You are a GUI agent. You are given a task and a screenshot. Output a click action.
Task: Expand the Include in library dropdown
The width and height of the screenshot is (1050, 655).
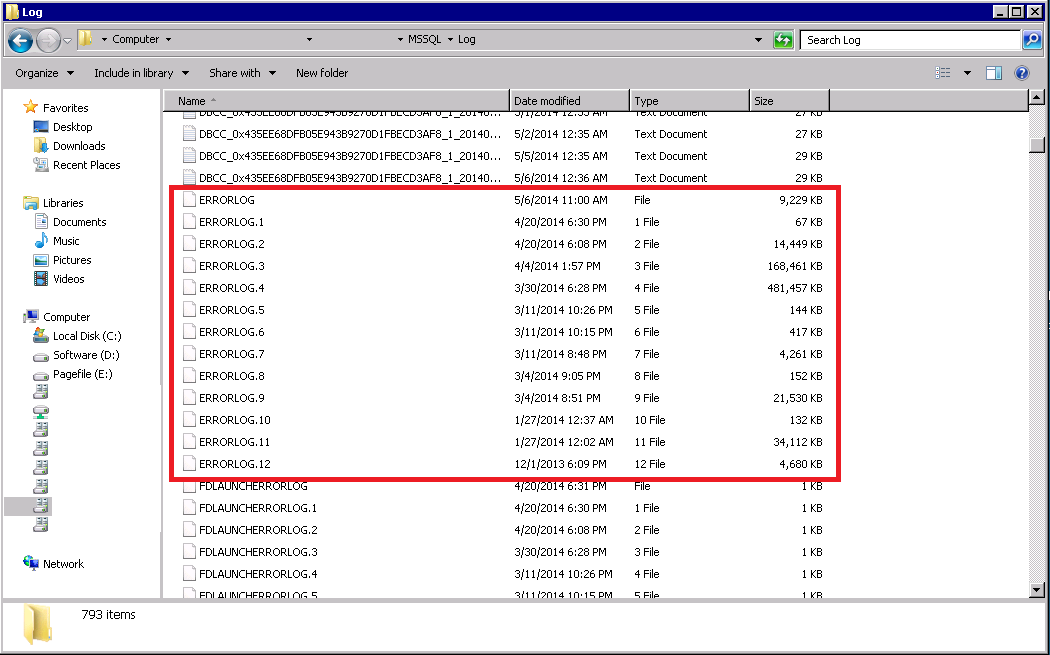(x=141, y=73)
